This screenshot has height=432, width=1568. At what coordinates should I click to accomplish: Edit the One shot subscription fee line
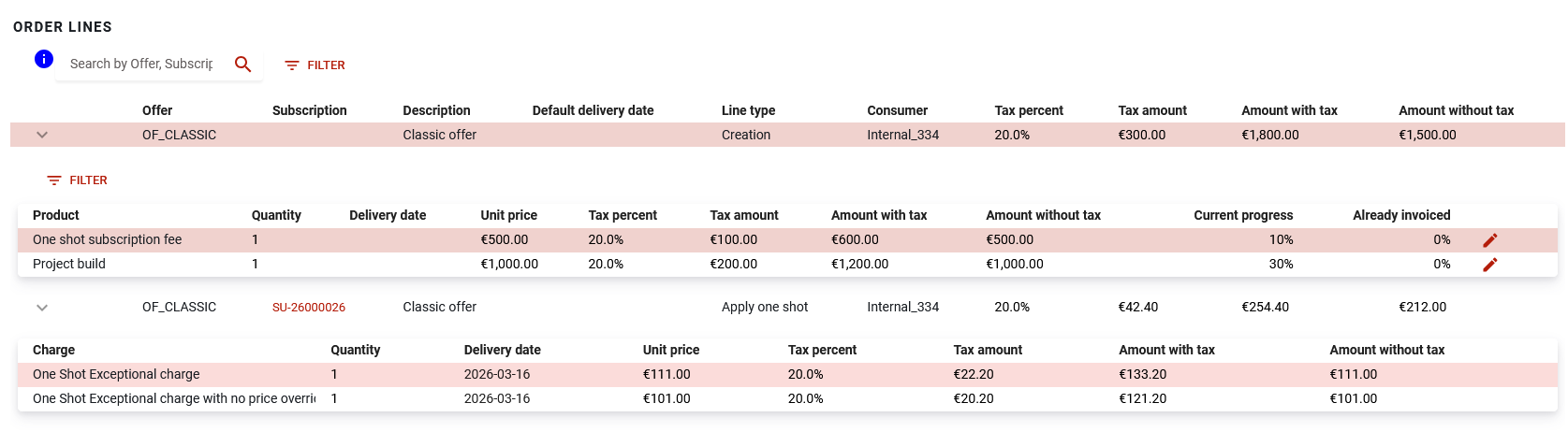[1490, 240]
